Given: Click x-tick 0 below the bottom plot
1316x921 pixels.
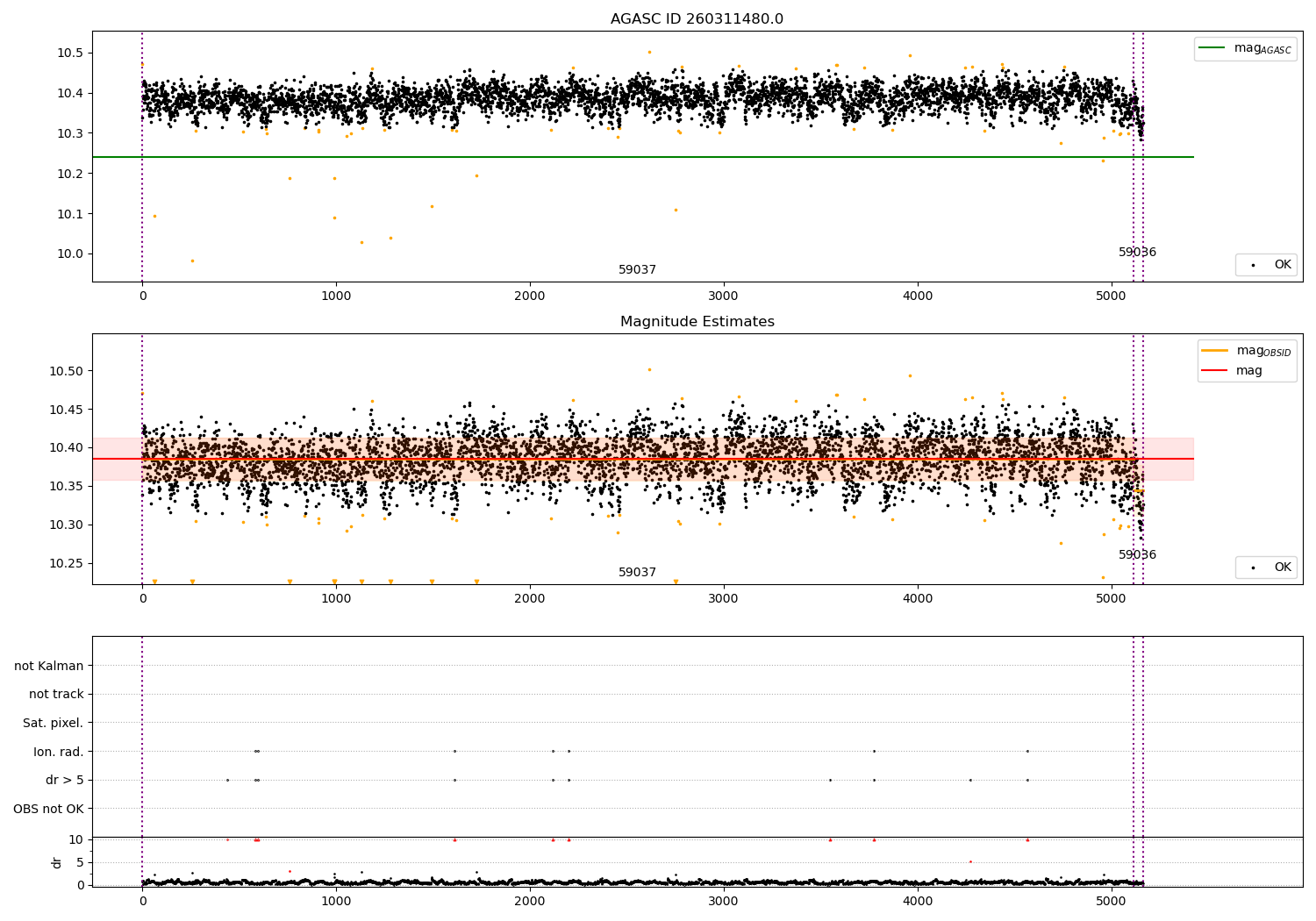Looking at the screenshot, I should point(142,901).
